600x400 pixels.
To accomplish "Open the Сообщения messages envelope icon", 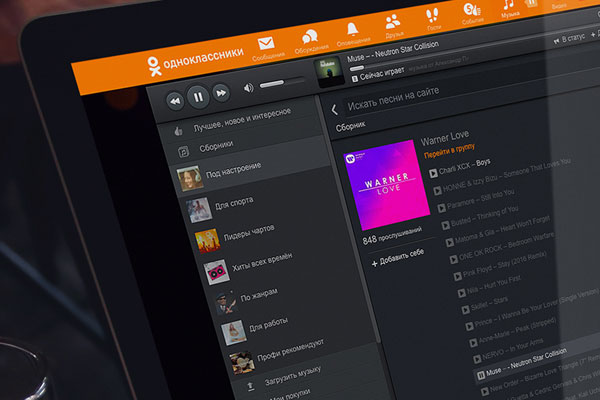I will [x=266, y=43].
